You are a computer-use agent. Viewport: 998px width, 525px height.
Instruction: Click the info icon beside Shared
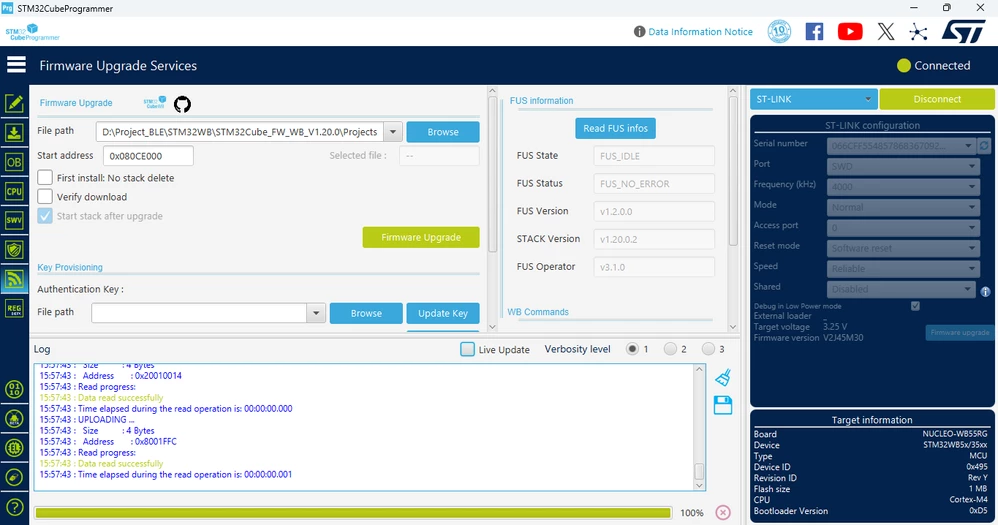pyautogui.click(x=985, y=291)
